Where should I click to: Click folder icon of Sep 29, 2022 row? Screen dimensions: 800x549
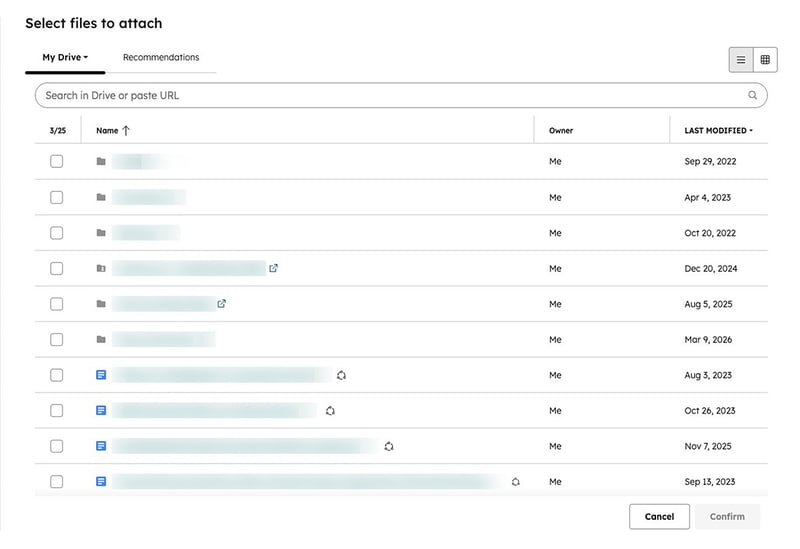coord(101,161)
